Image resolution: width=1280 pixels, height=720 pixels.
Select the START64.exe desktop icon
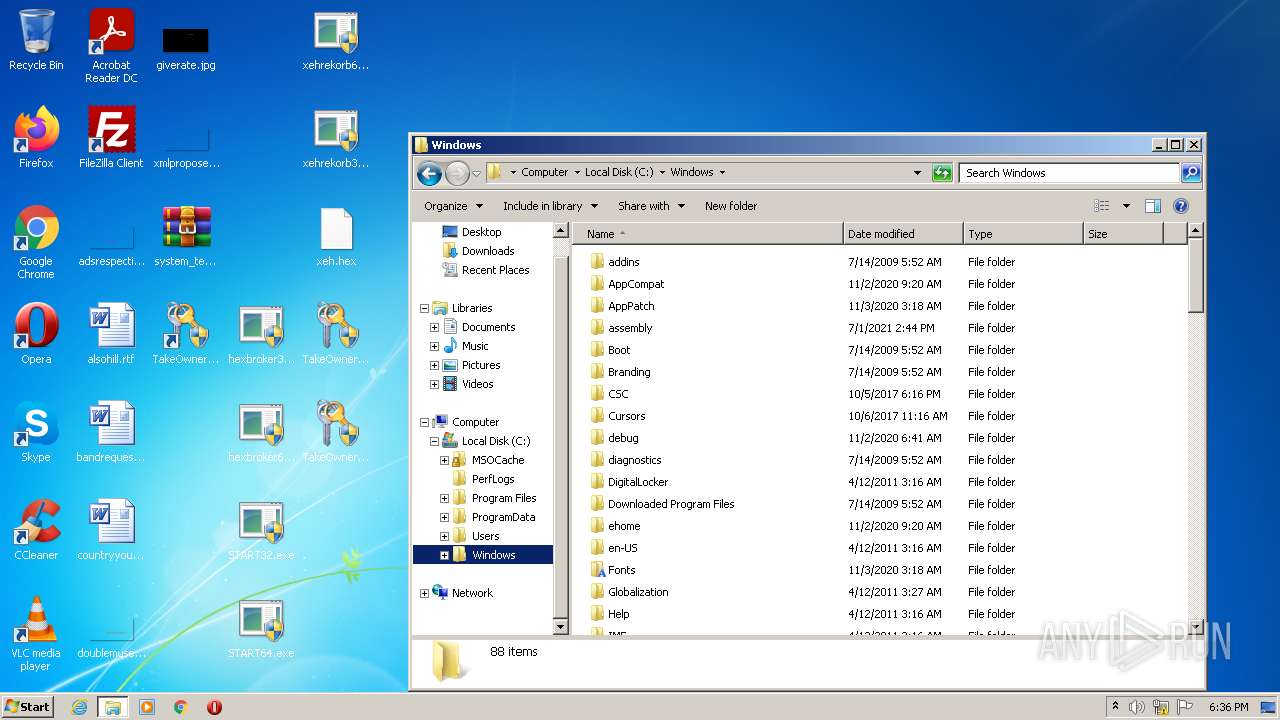click(261, 628)
